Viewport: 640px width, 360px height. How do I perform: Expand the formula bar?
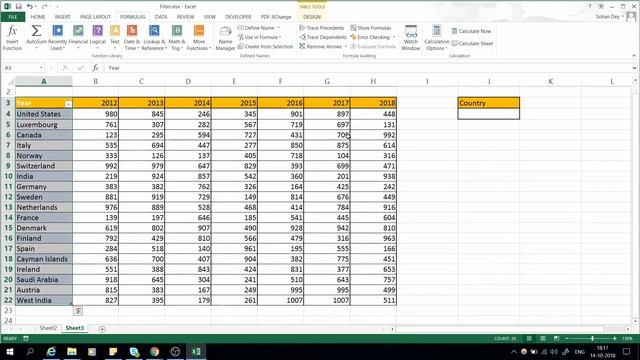point(634,68)
